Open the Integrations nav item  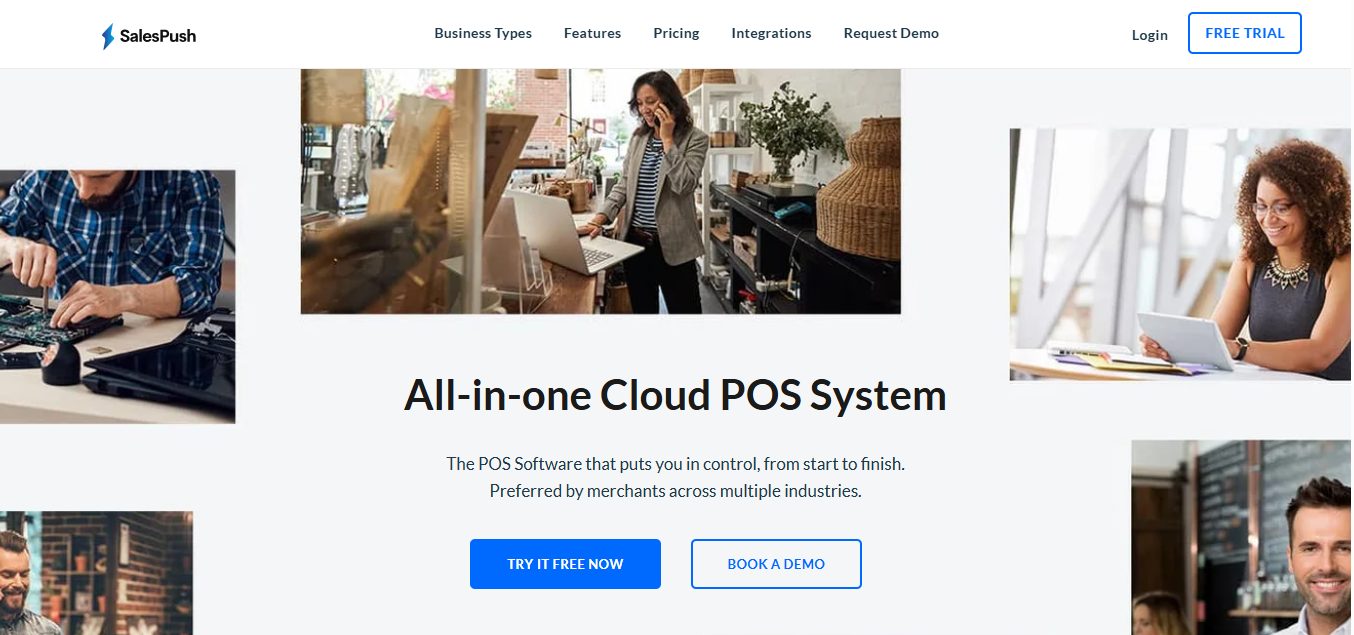(x=771, y=33)
